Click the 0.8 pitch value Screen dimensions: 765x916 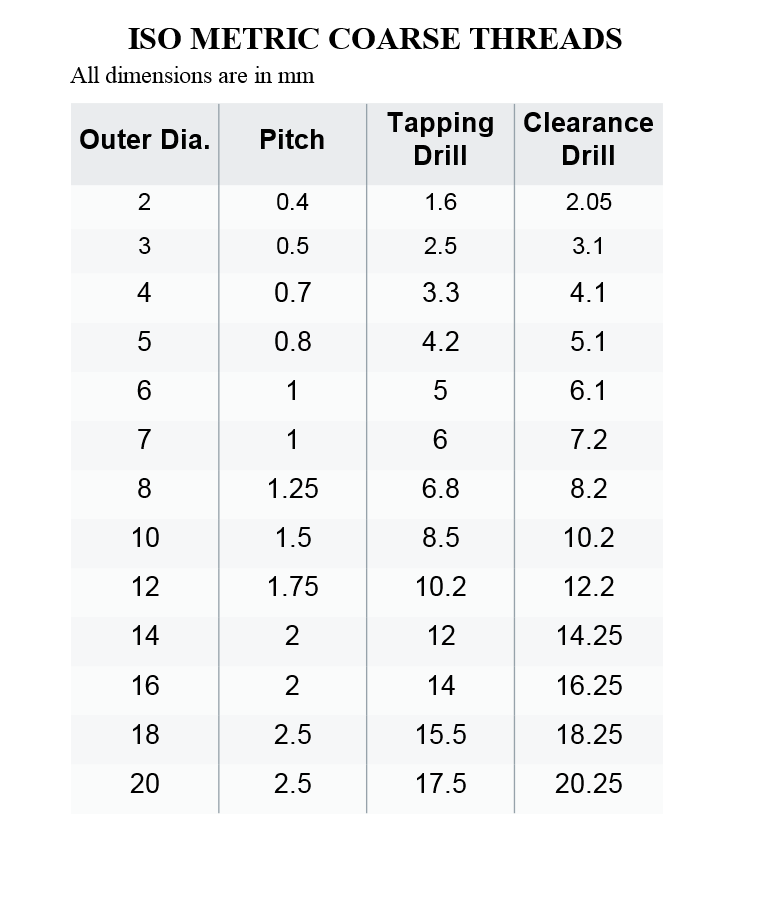click(292, 342)
